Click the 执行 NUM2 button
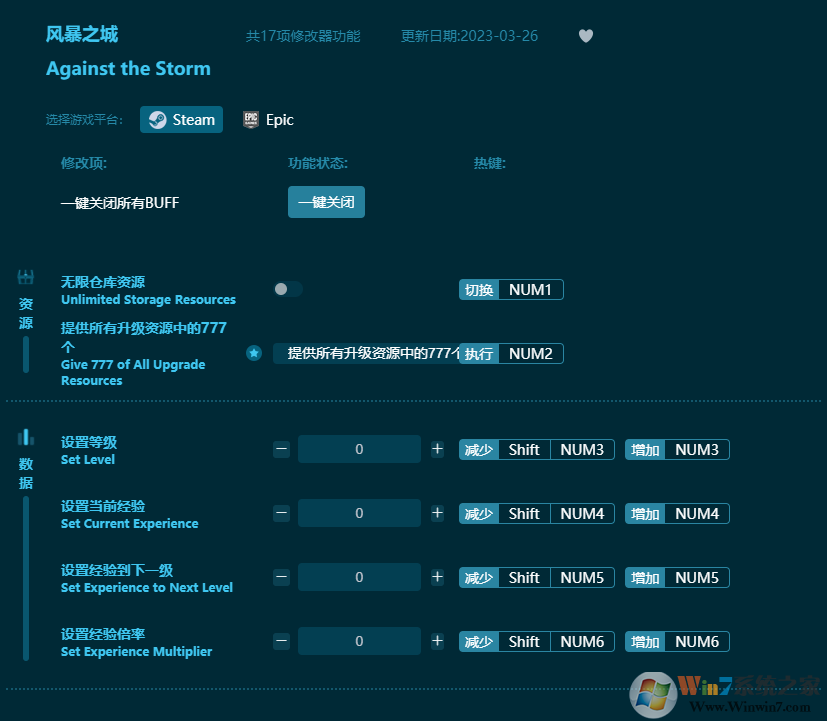The width and height of the screenshot is (827, 721). coord(512,353)
